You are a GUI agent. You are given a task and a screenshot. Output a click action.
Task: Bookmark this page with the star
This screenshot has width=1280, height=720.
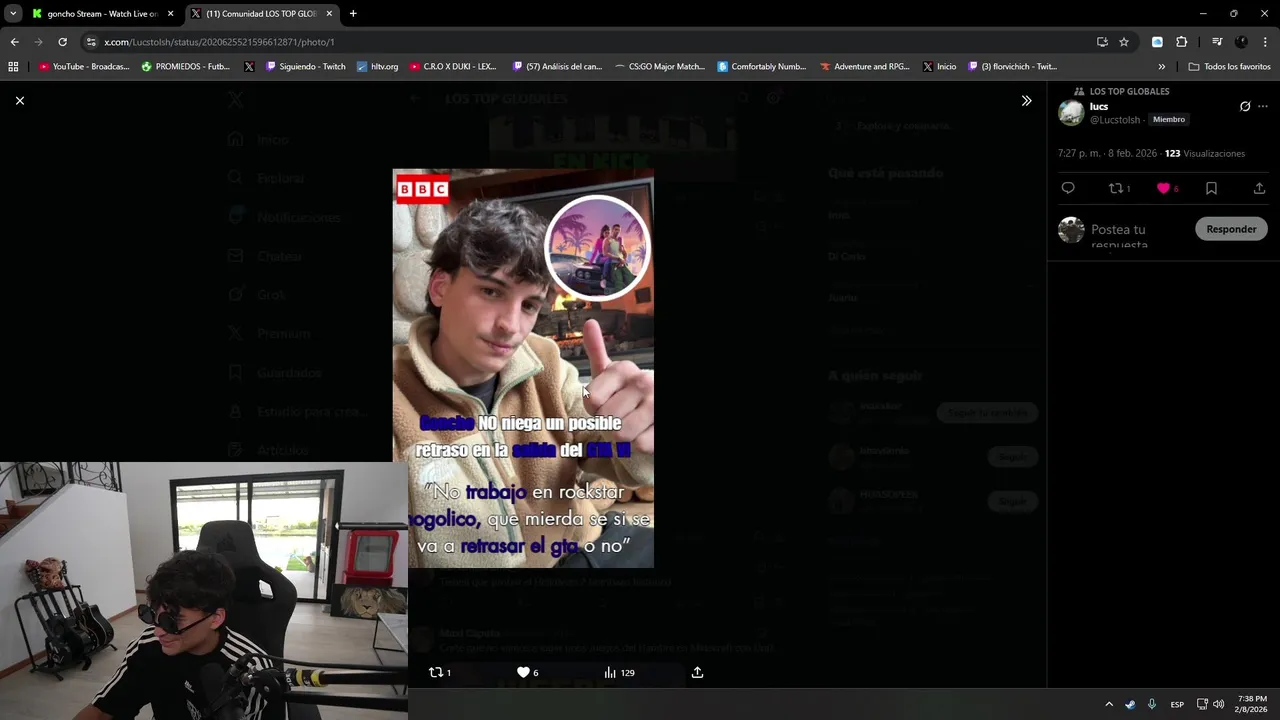pos(1124,42)
